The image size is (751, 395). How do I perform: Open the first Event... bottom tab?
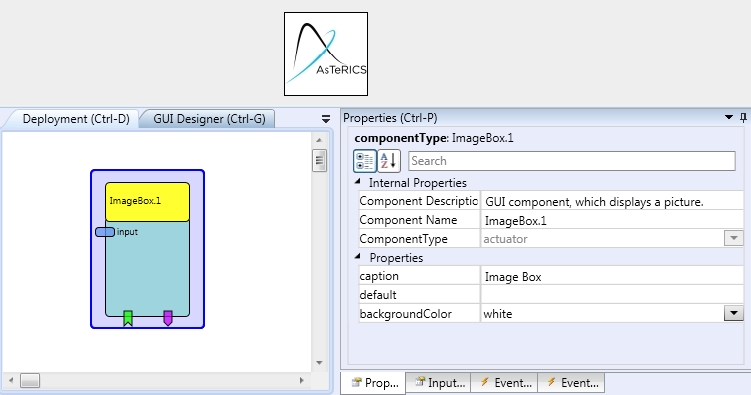coord(505,383)
